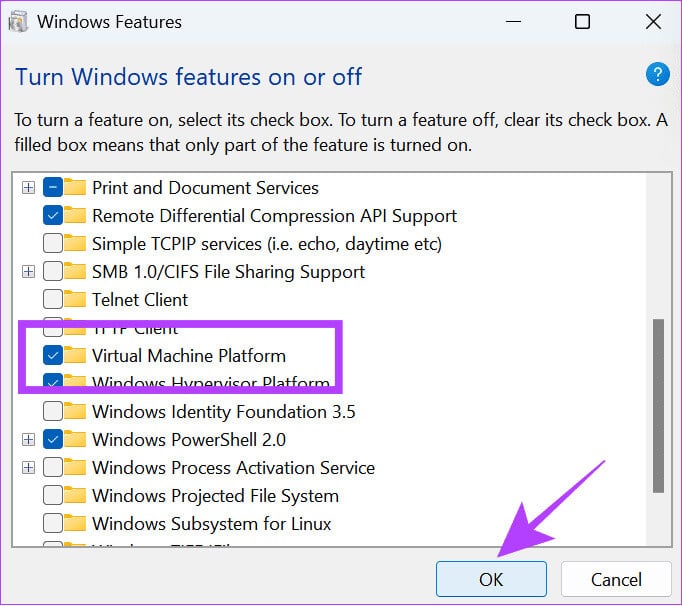
Task: Click the Telnet Client folder icon
Action: click(x=75, y=299)
